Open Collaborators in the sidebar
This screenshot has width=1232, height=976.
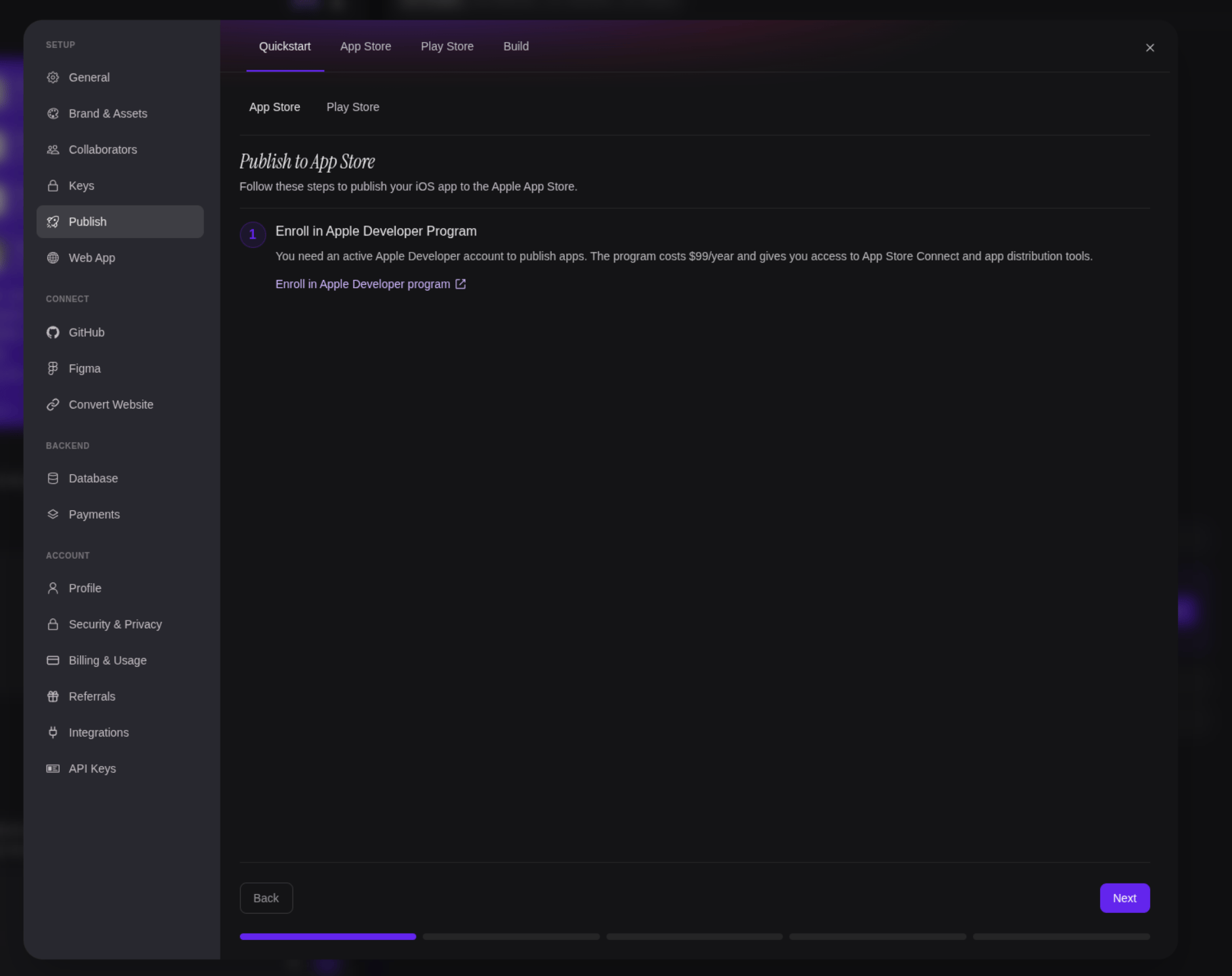tap(120, 150)
